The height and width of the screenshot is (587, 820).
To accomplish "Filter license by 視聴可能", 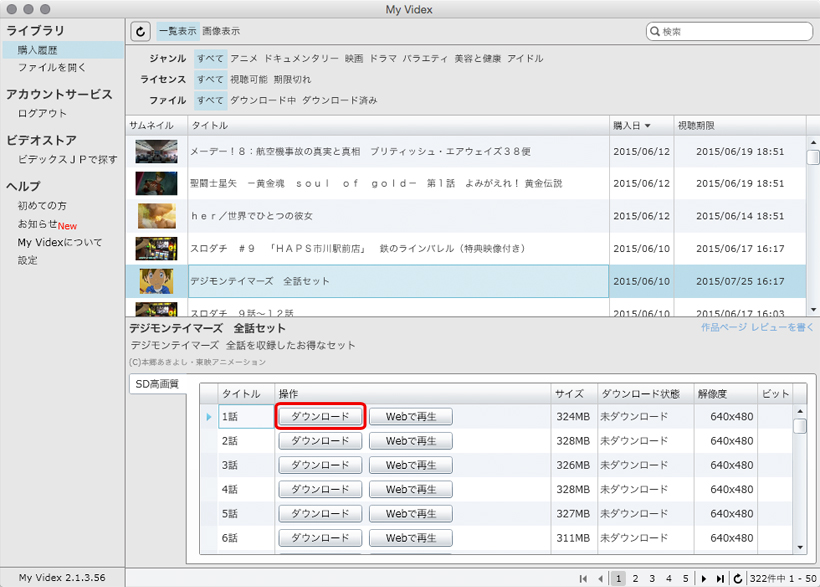I will click(x=249, y=80).
